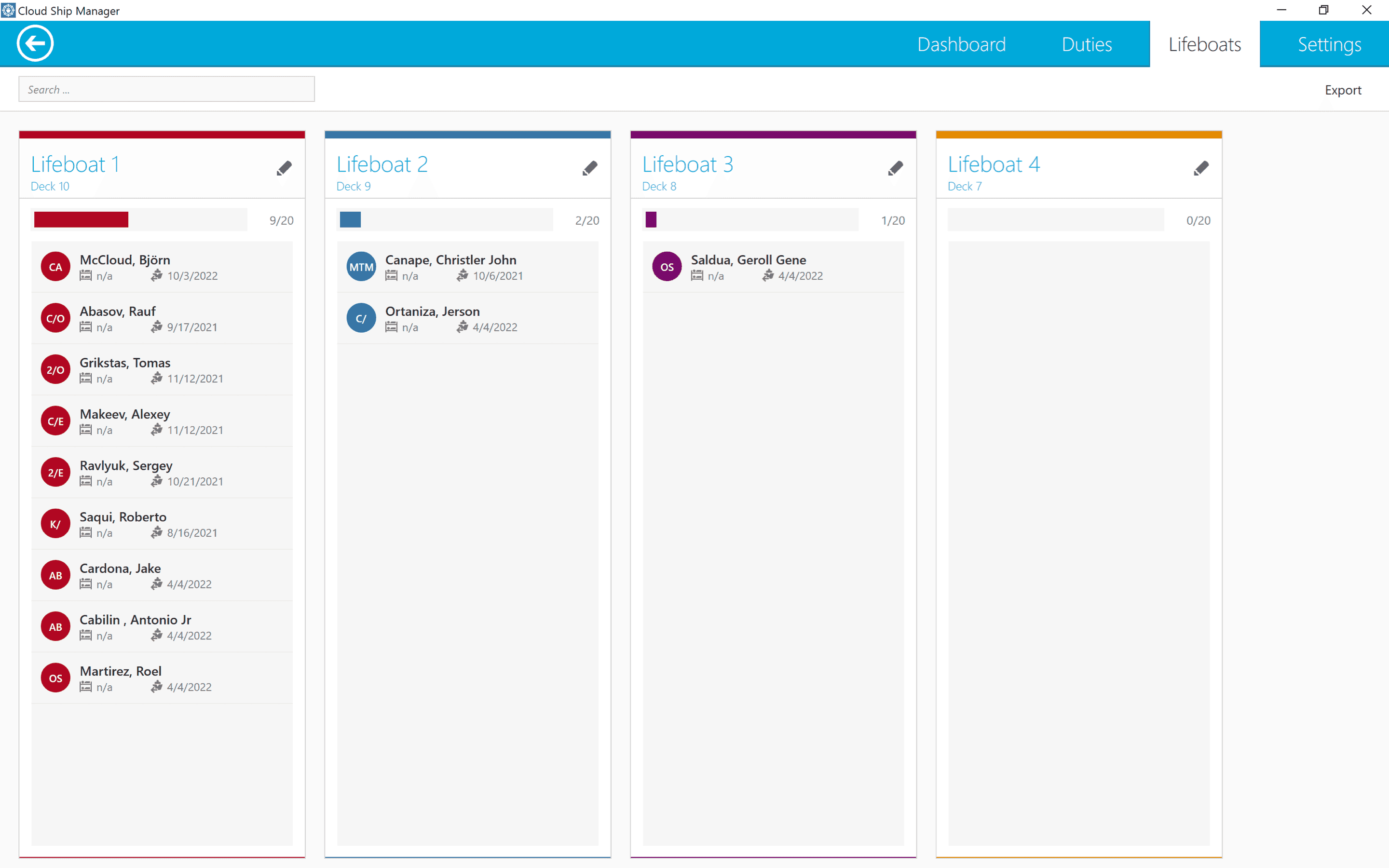Image resolution: width=1389 pixels, height=868 pixels.
Task: Click the back arrow button
Action: pyautogui.click(x=35, y=43)
